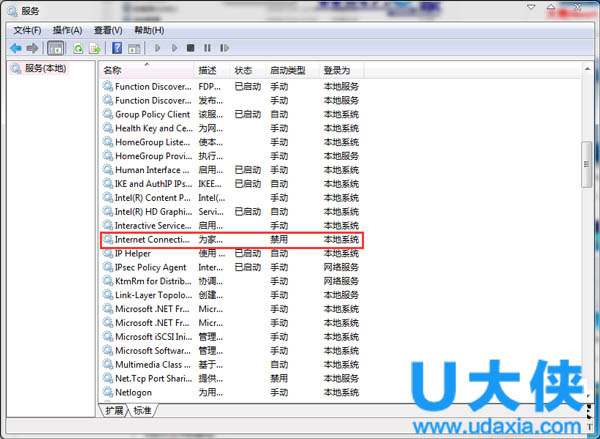This screenshot has width=600, height=439.
Task: Open the 操作(A) menu
Action: (x=68, y=31)
